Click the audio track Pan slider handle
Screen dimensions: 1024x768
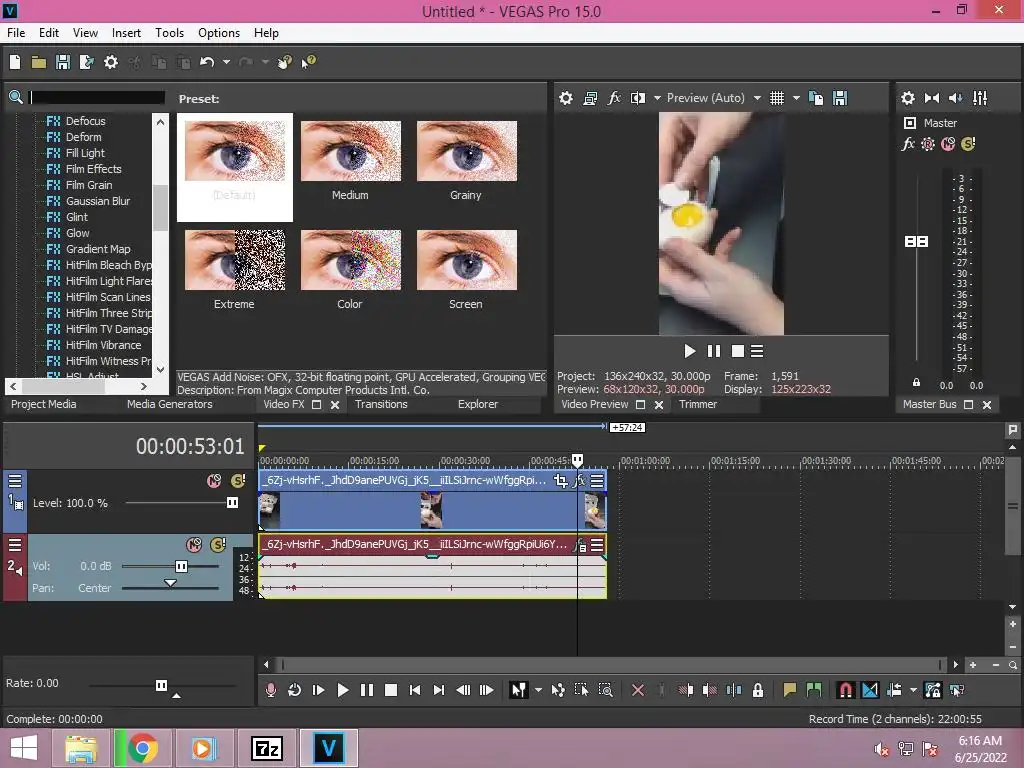170,583
